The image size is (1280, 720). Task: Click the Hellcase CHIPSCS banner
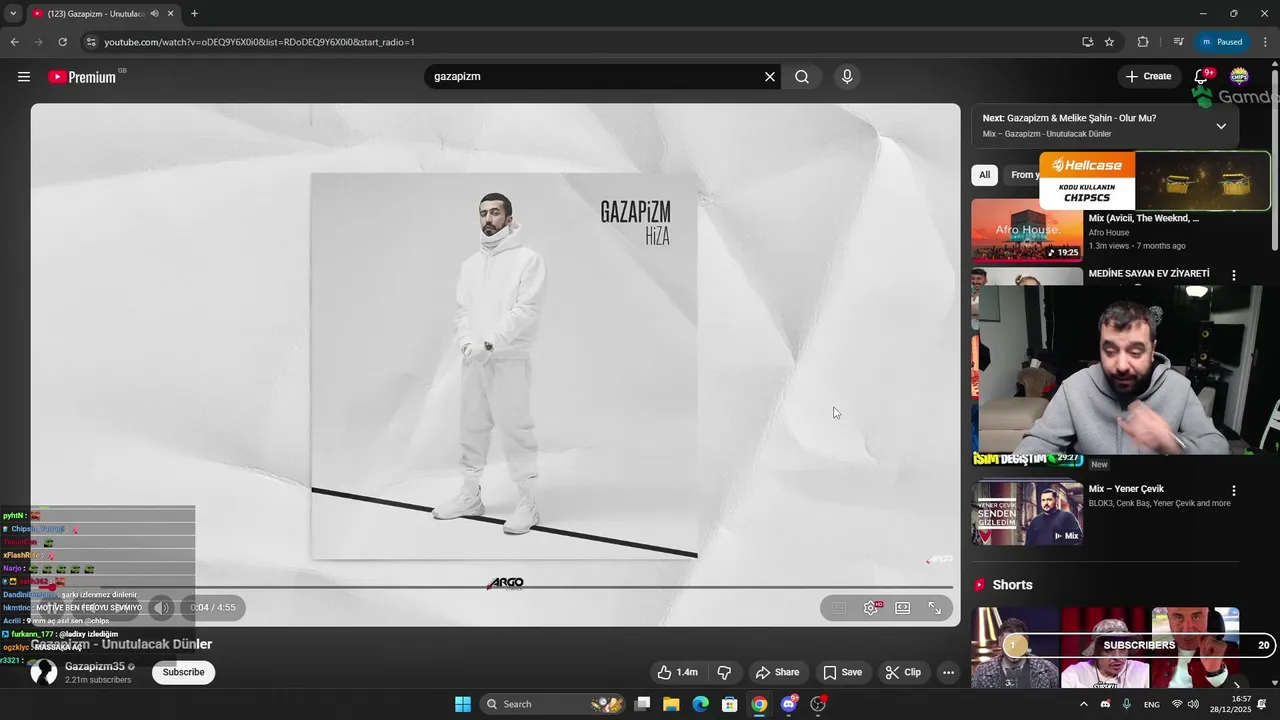pos(1155,181)
